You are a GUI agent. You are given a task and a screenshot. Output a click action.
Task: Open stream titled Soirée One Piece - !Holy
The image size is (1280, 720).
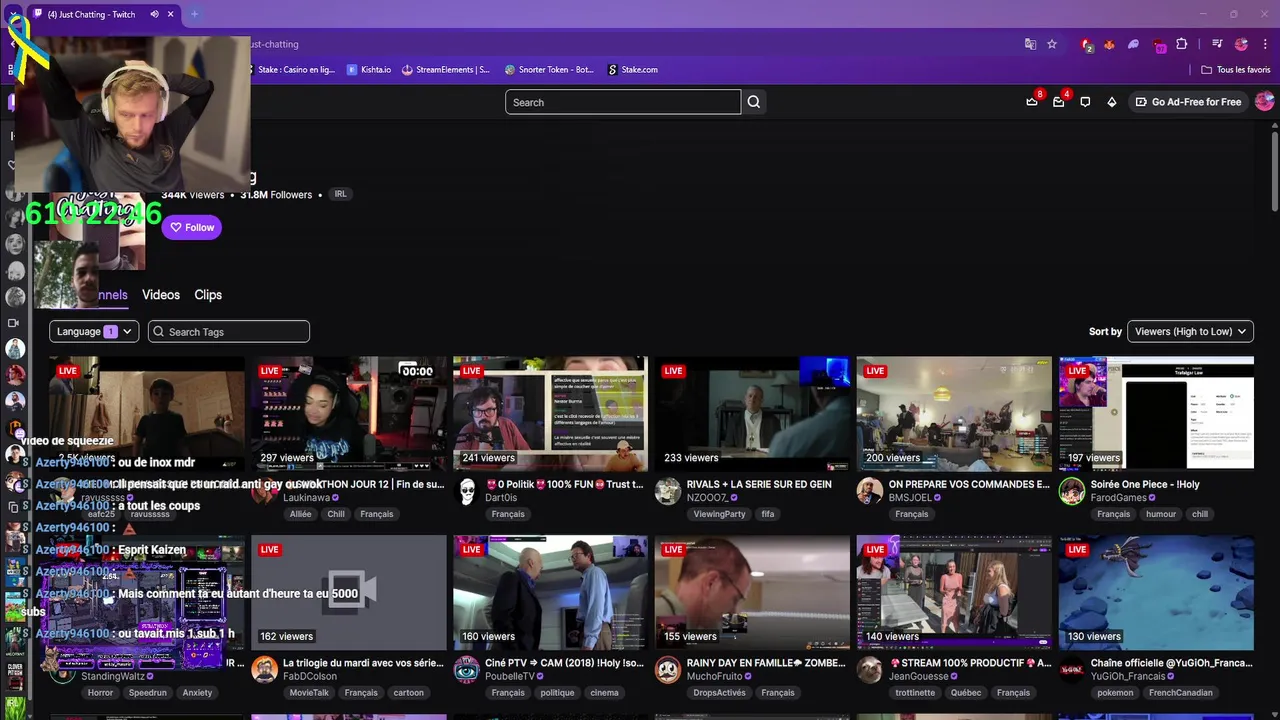(1145, 484)
